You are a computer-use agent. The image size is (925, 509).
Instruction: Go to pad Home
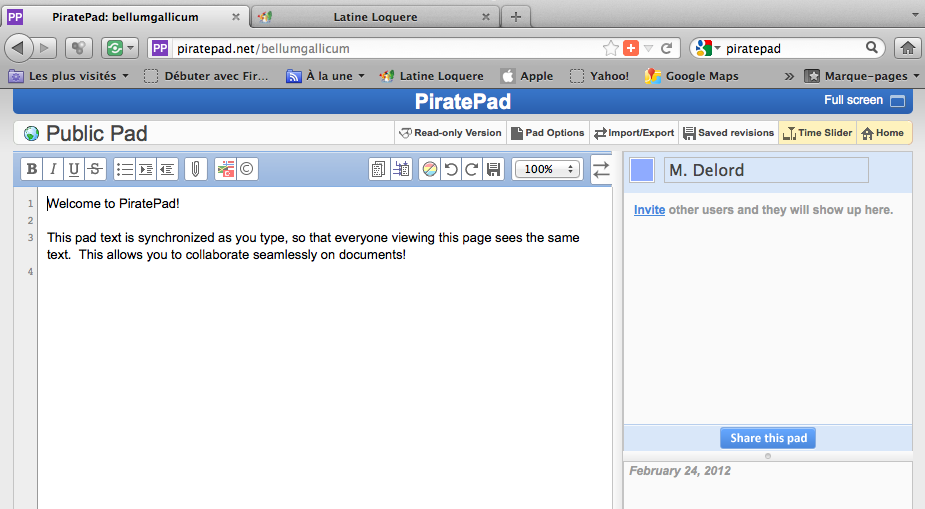pyautogui.click(x=883, y=133)
